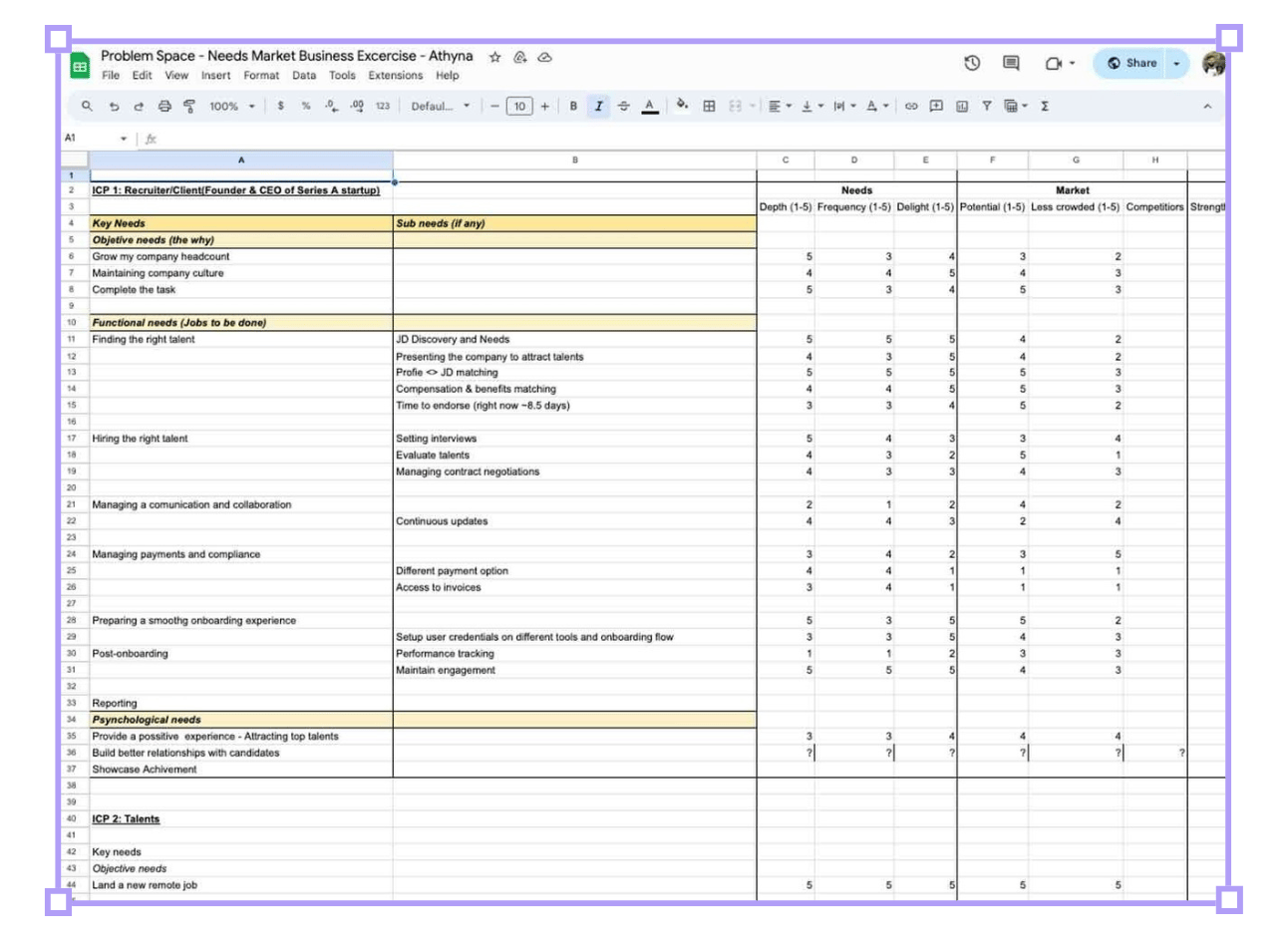Collapse the menus with the chevron

[1207, 106]
